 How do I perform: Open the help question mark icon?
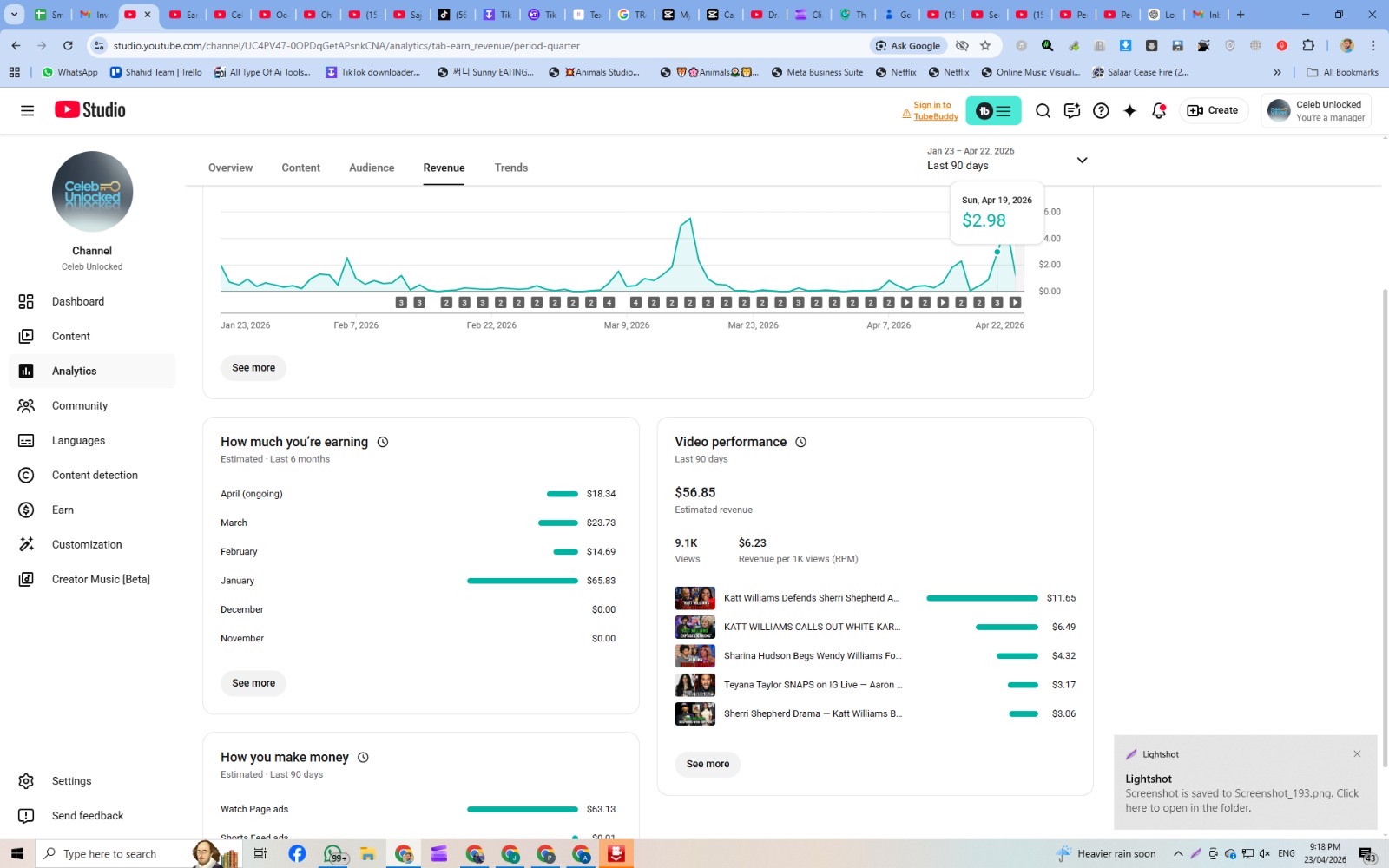tap(1101, 110)
